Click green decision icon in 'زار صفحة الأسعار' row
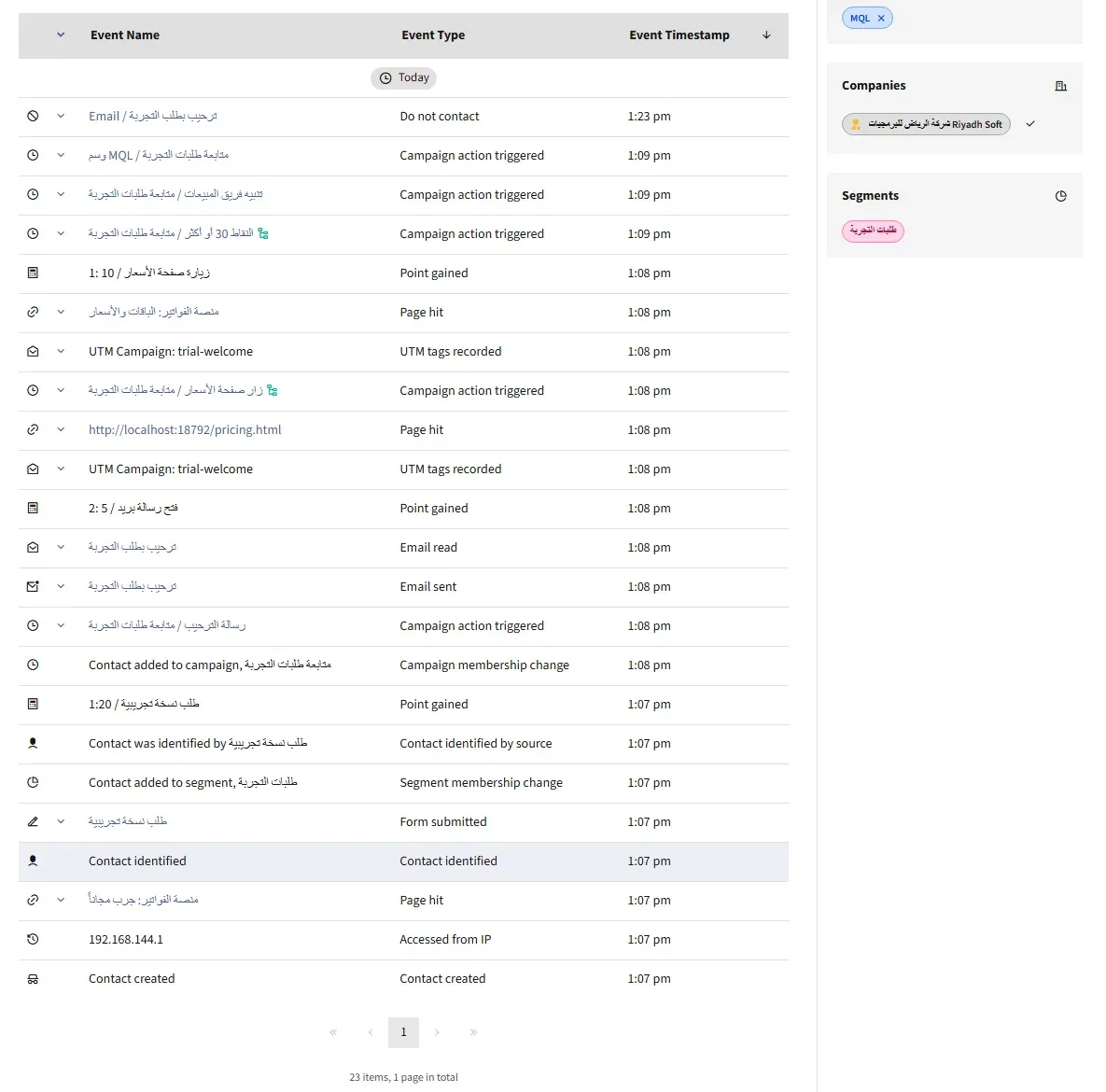1106x1092 pixels. 273,390
